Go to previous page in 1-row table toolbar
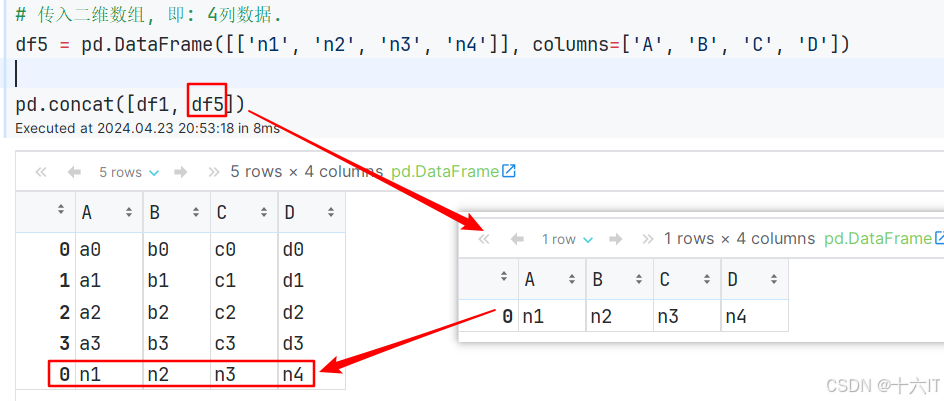Screen dimensions: 944x401 point(517,240)
